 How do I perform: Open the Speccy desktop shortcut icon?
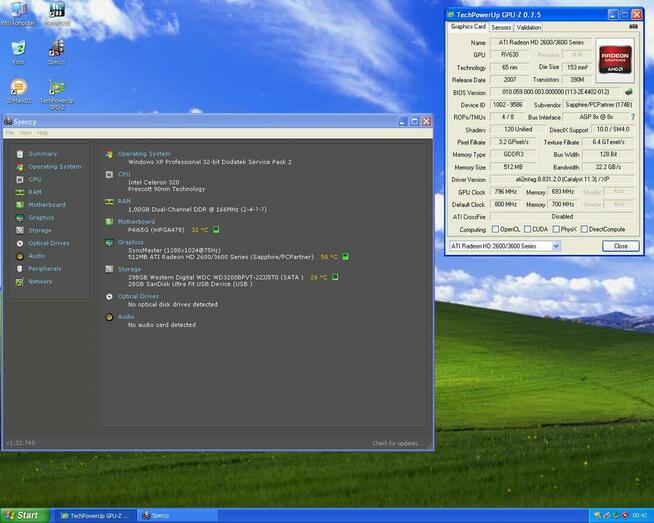56,53
